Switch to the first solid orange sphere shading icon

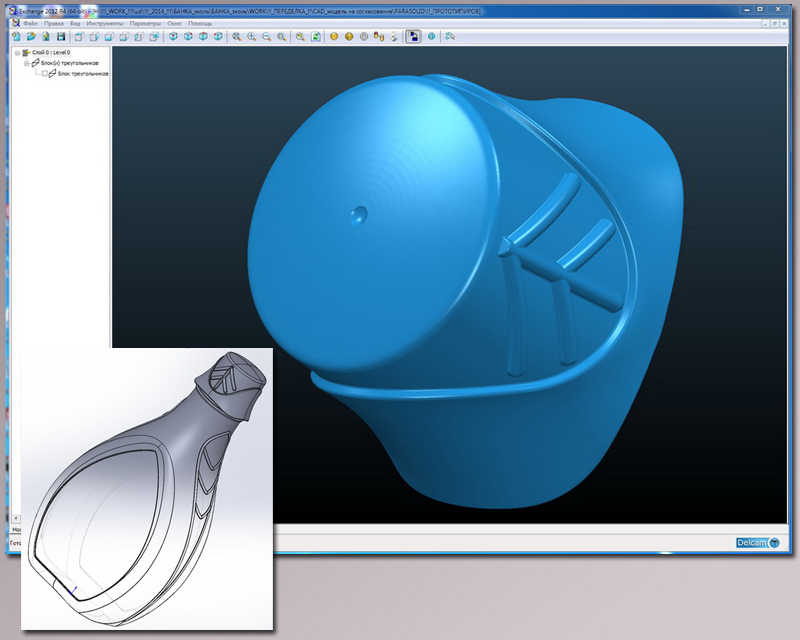pos(334,36)
